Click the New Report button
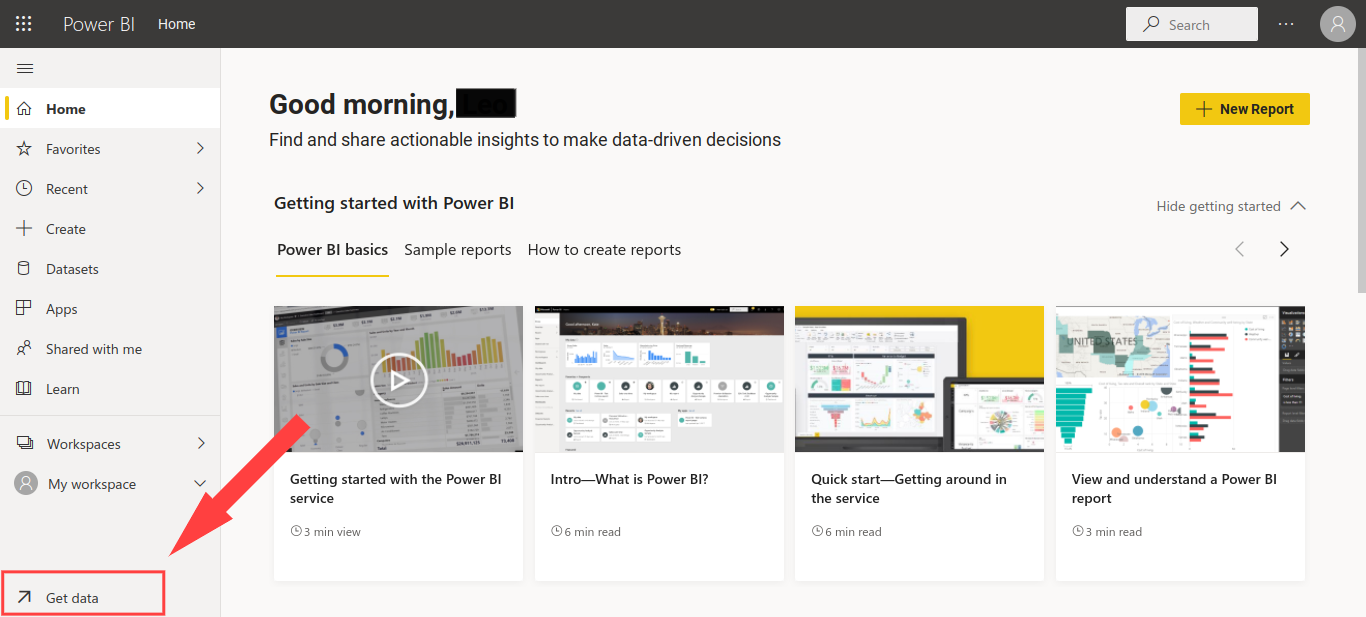This screenshot has width=1366, height=617. click(1244, 108)
